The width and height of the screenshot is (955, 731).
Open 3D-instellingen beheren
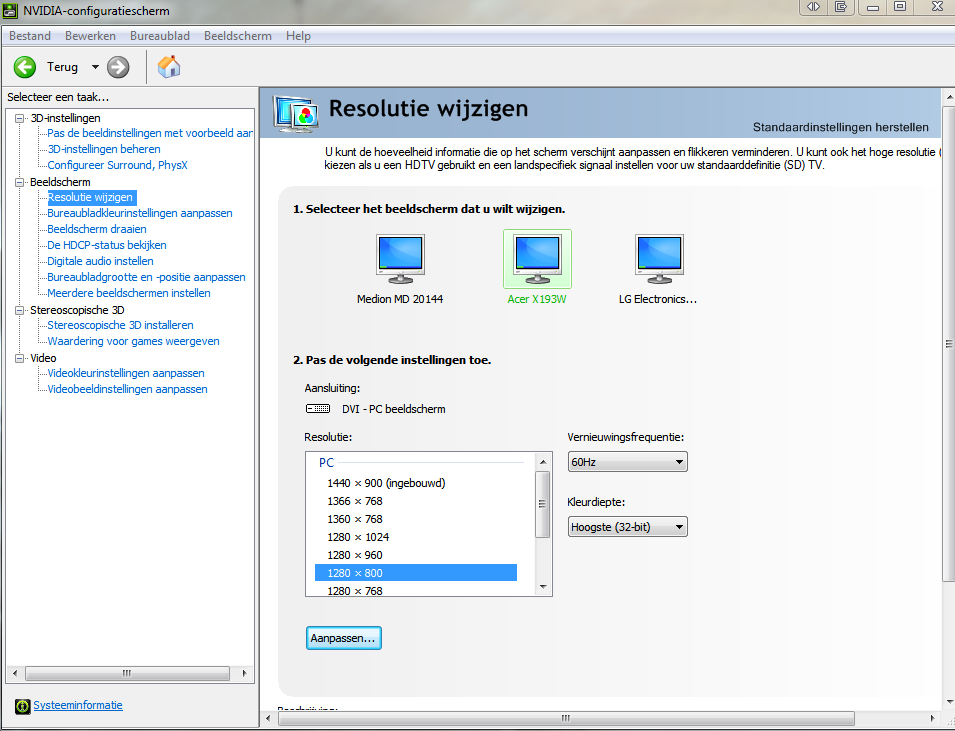pos(104,149)
